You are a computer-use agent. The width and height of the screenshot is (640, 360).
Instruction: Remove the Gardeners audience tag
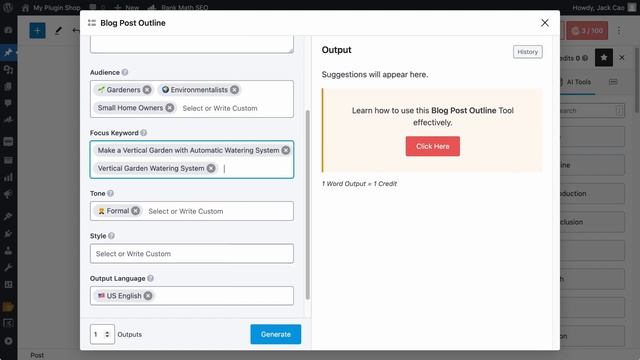pyautogui.click(x=147, y=90)
